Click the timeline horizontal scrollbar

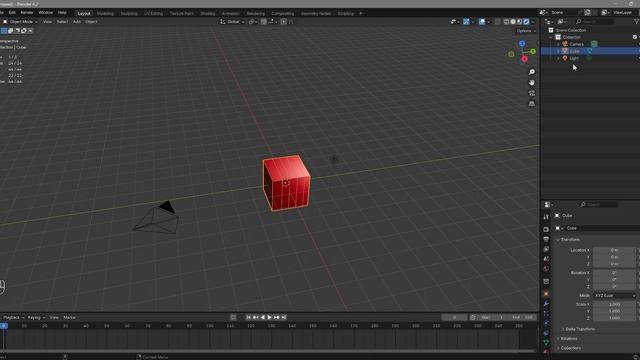click(268, 351)
